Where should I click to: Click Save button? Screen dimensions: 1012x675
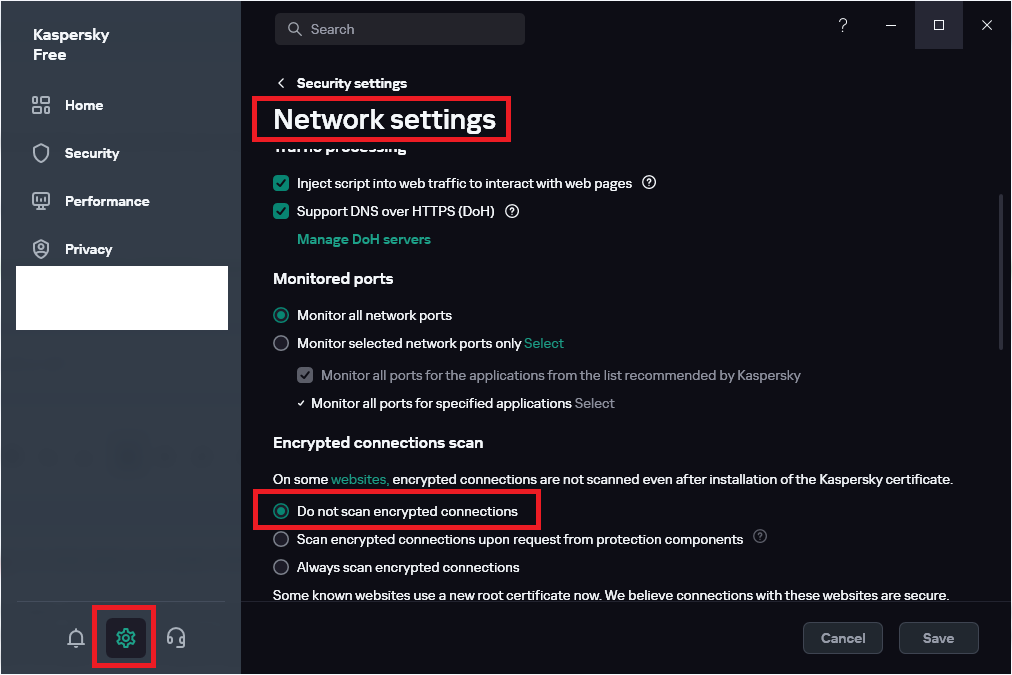coord(938,638)
